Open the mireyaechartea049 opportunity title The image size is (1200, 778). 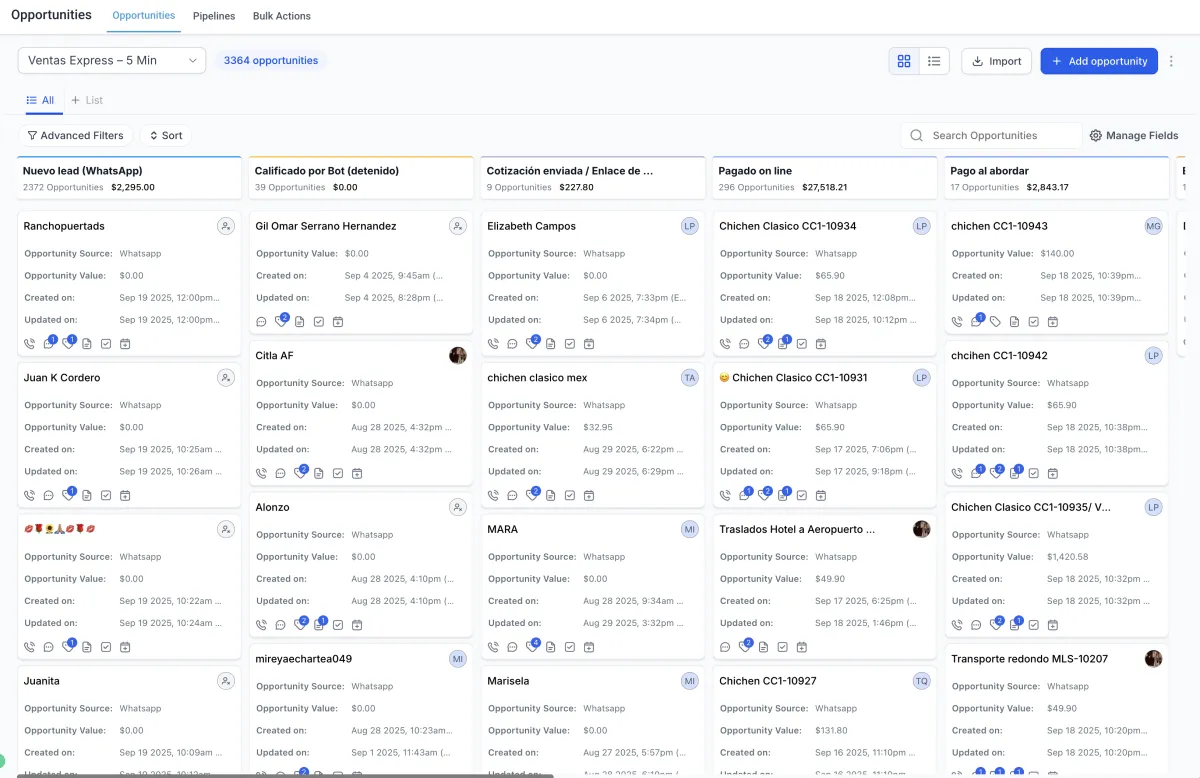pyautogui.click(x=304, y=659)
